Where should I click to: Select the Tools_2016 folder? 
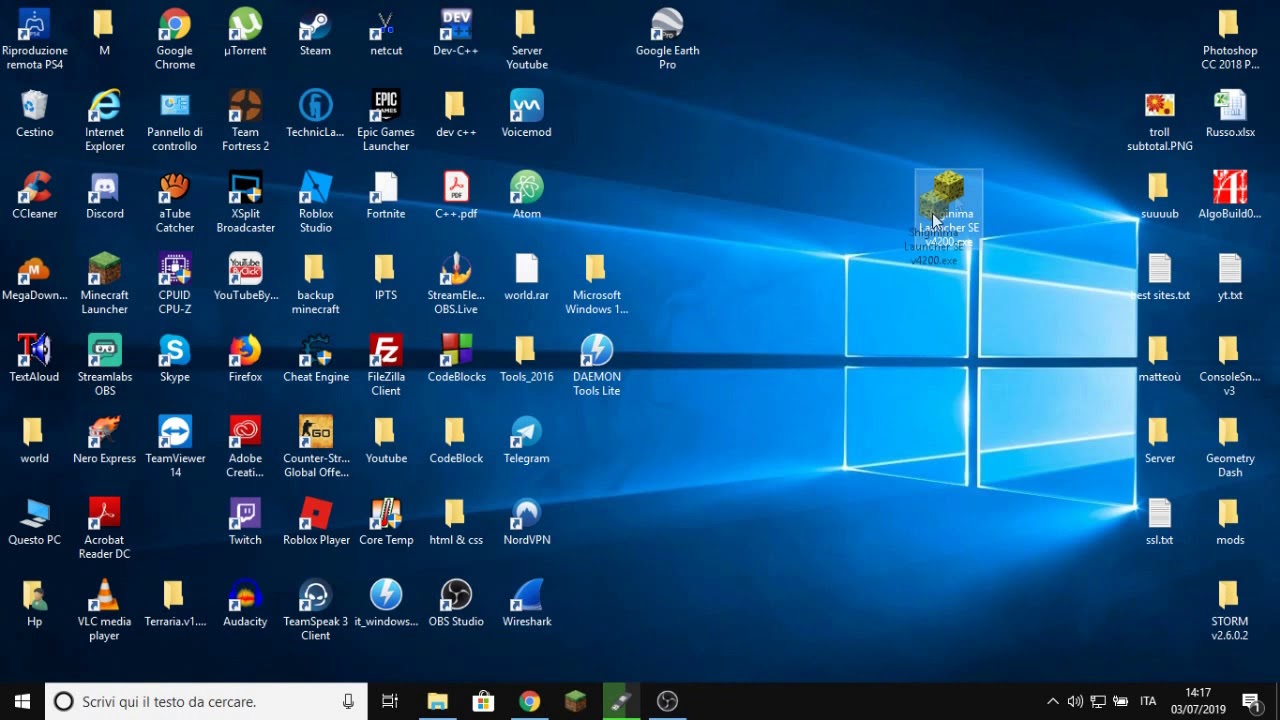point(526,359)
